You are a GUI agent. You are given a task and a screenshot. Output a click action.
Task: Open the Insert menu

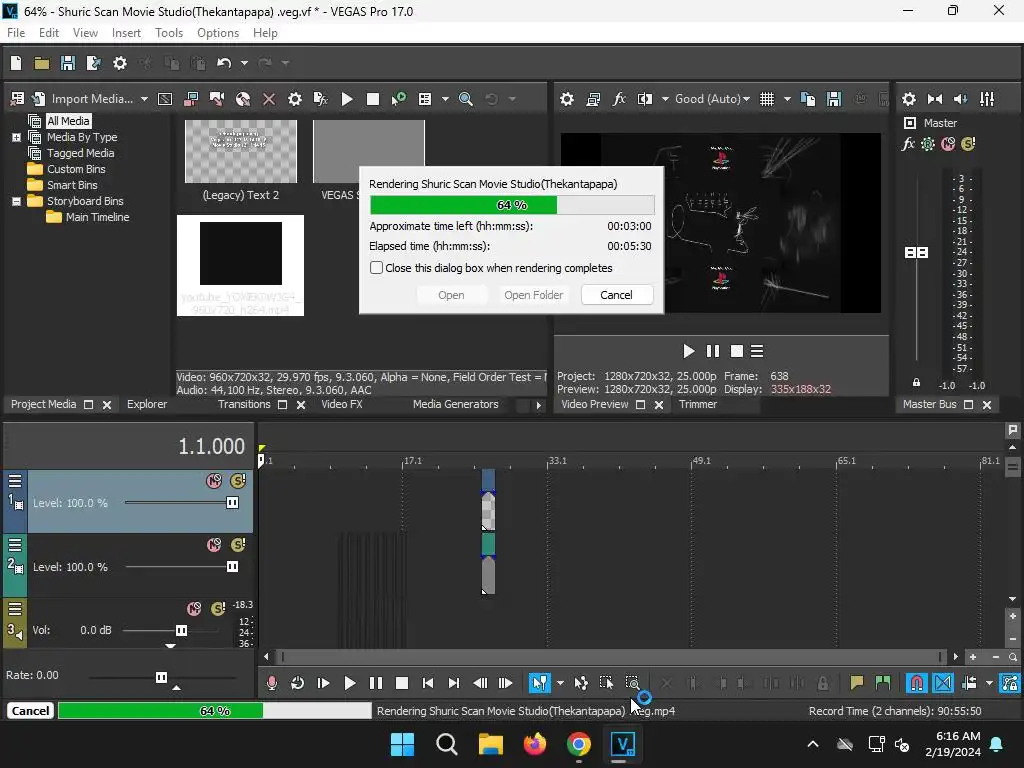click(x=126, y=33)
